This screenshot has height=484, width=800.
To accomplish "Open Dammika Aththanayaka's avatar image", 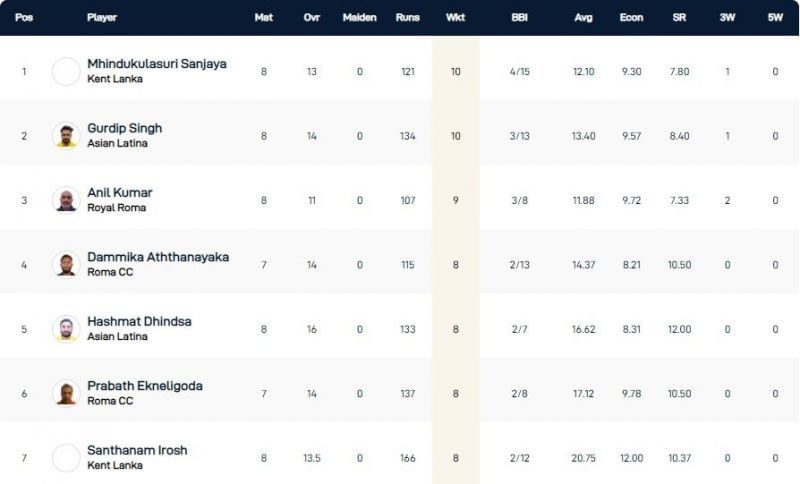I will click(x=66, y=264).
